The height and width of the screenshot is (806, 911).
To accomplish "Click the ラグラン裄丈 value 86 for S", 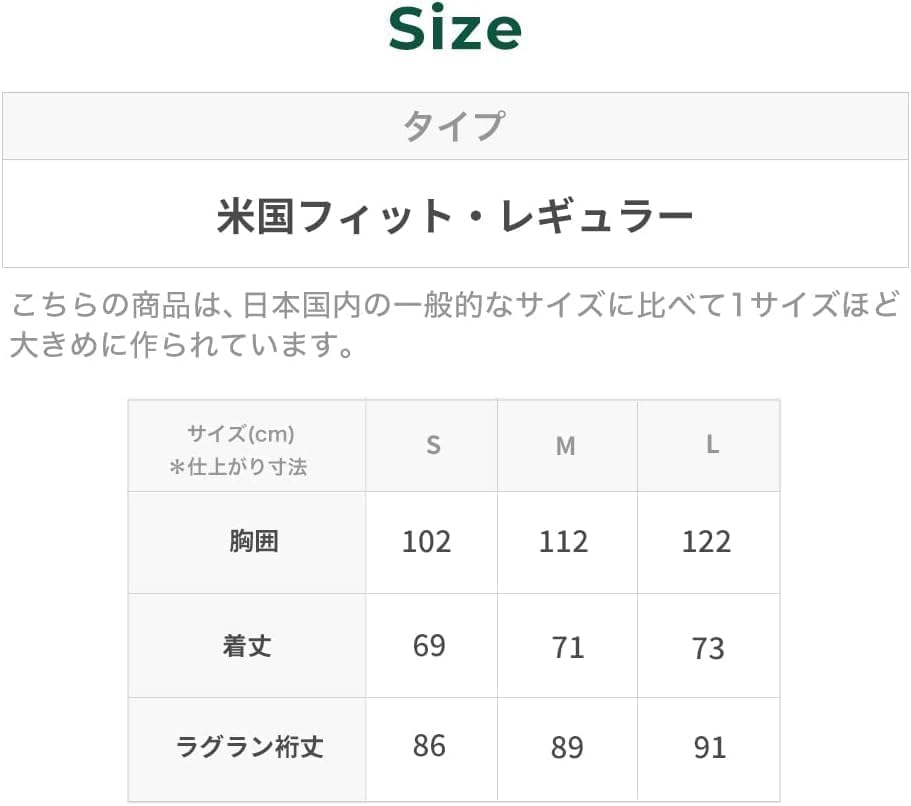I will tap(429, 746).
